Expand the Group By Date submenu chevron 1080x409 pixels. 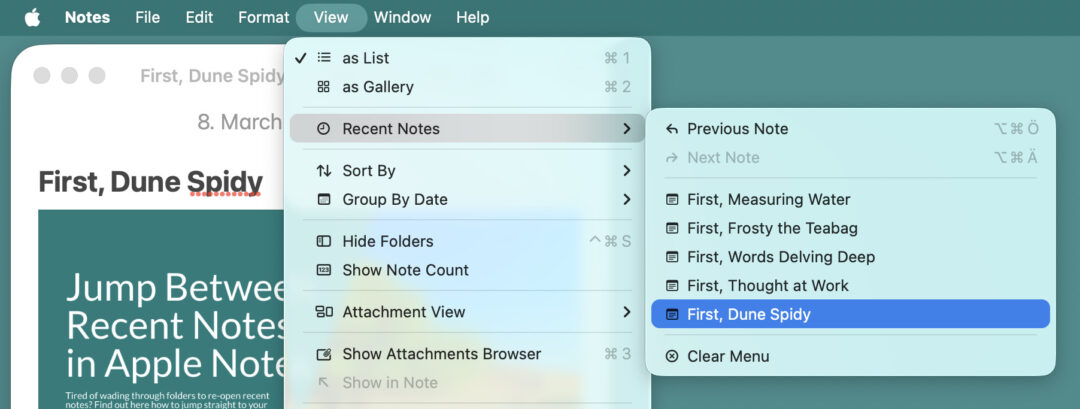[x=626, y=200]
